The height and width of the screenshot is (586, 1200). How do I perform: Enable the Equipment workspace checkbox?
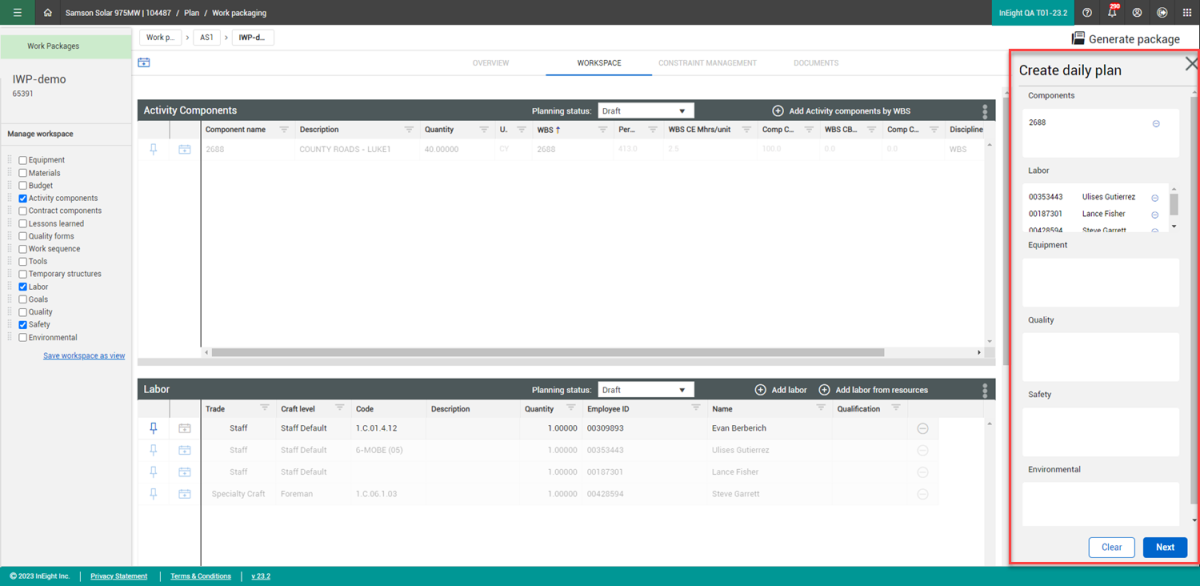23,160
